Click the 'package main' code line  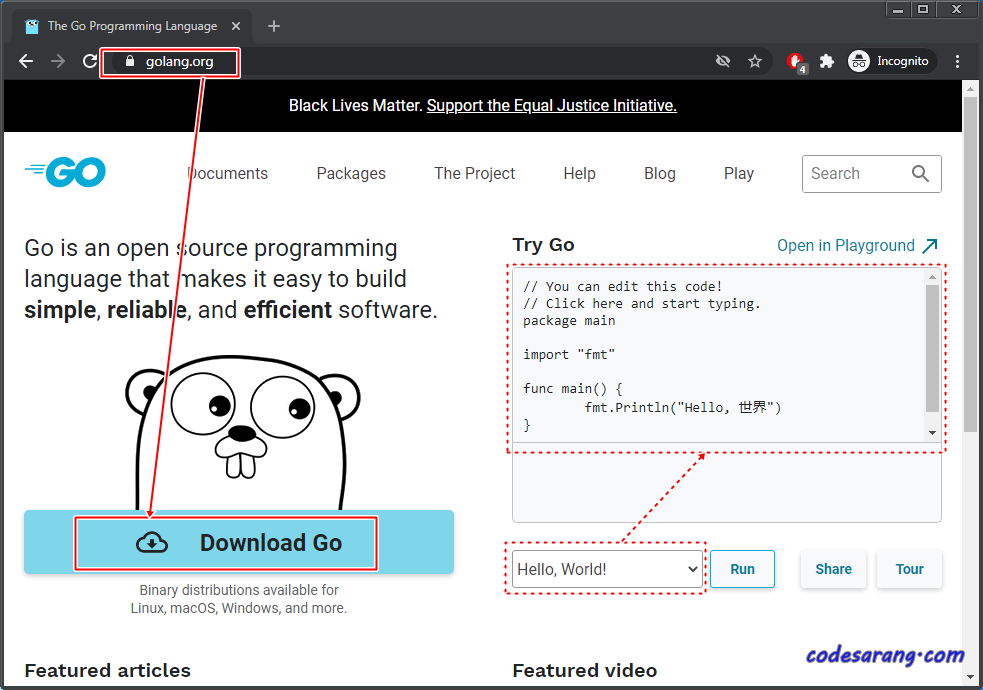coord(569,320)
